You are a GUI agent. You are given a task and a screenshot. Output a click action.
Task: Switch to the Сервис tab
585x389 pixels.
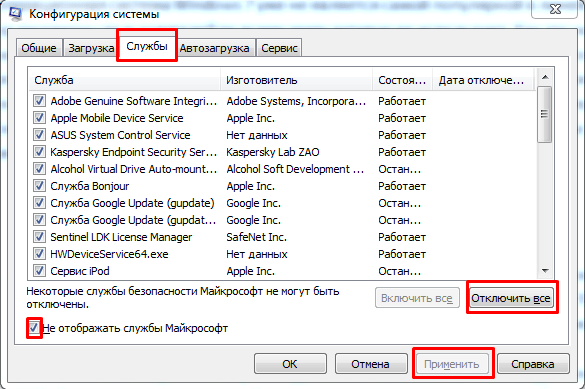[279, 48]
